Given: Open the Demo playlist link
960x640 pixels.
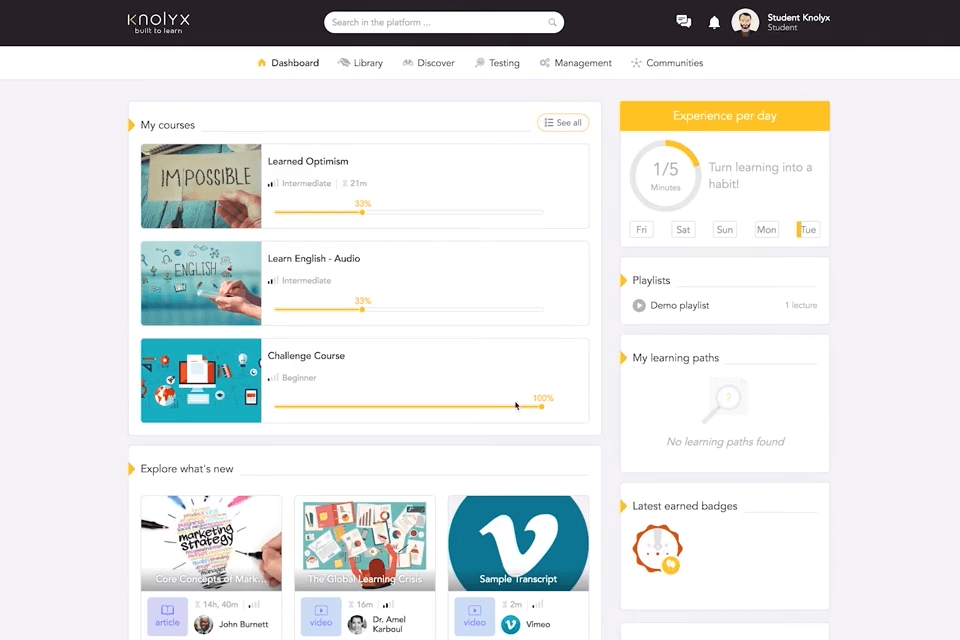Looking at the screenshot, I should click(x=680, y=305).
